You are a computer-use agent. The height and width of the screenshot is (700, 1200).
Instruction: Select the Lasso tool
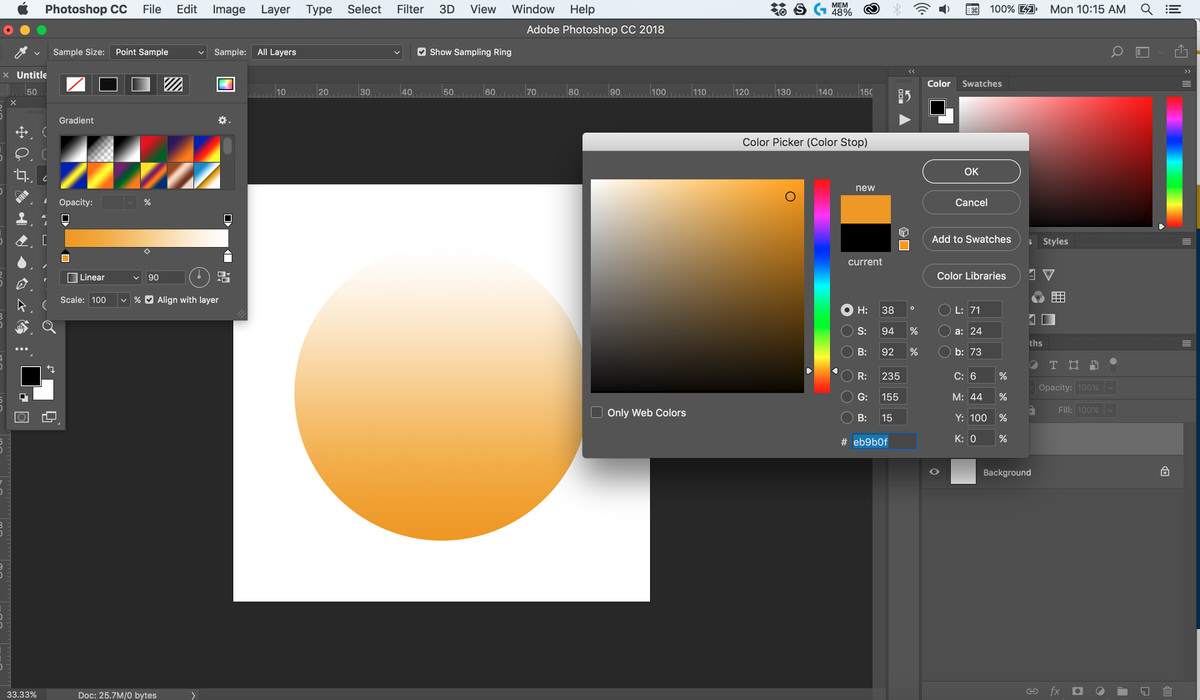click(22, 154)
